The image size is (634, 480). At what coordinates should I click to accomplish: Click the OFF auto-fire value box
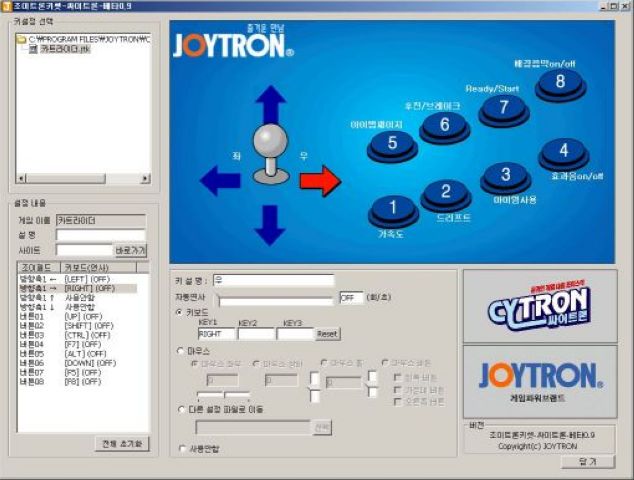tap(351, 298)
